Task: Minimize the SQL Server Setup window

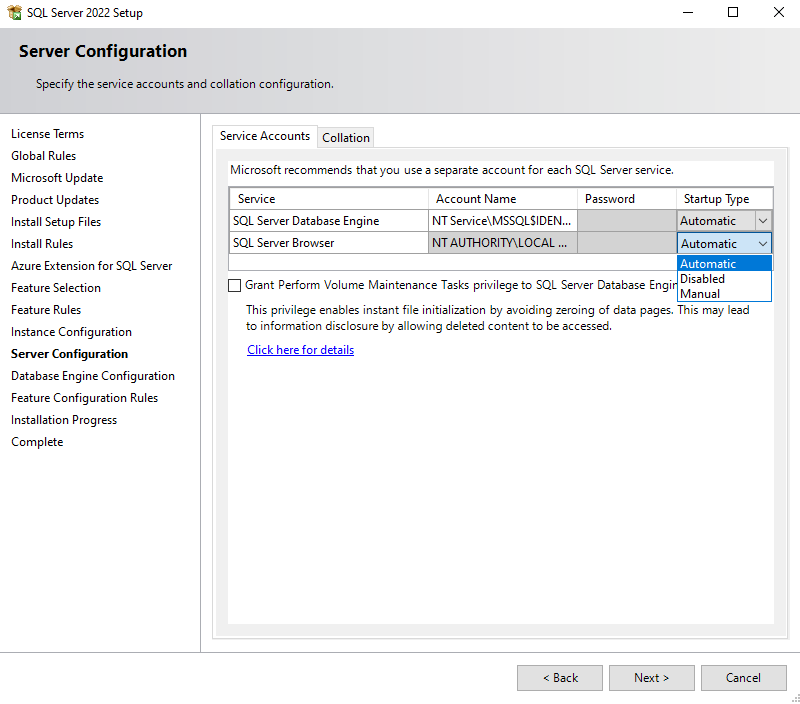Action: pyautogui.click(x=688, y=12)
